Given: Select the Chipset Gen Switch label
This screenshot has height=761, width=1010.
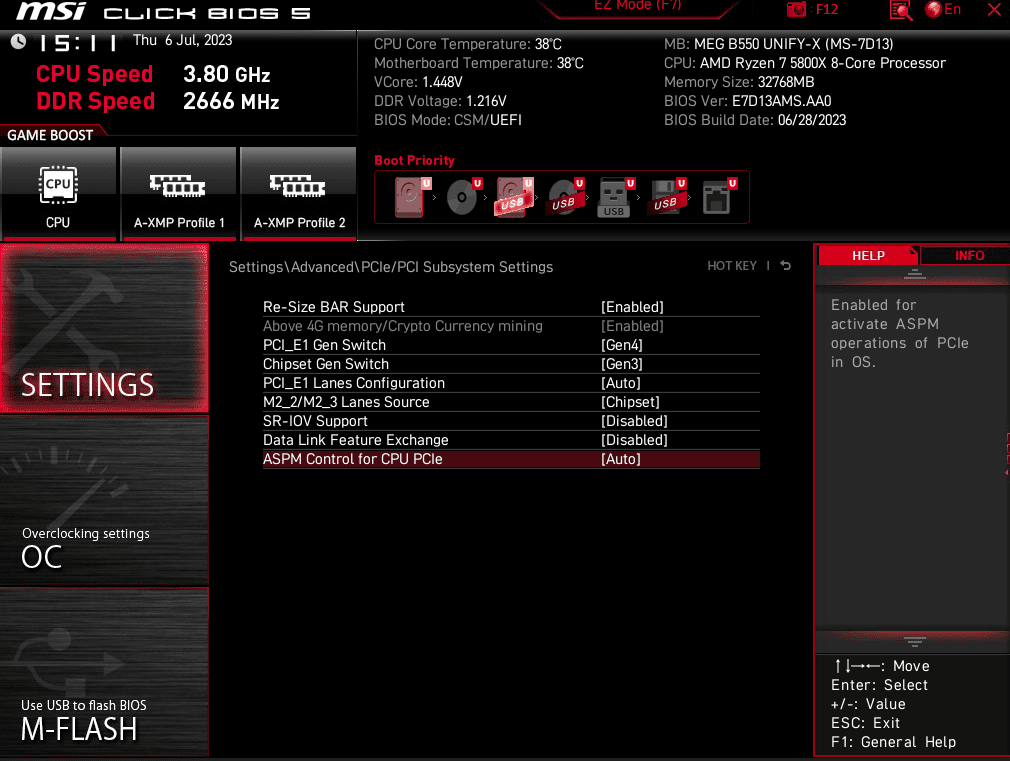Looking at the screenshot, I should point(326,364).
